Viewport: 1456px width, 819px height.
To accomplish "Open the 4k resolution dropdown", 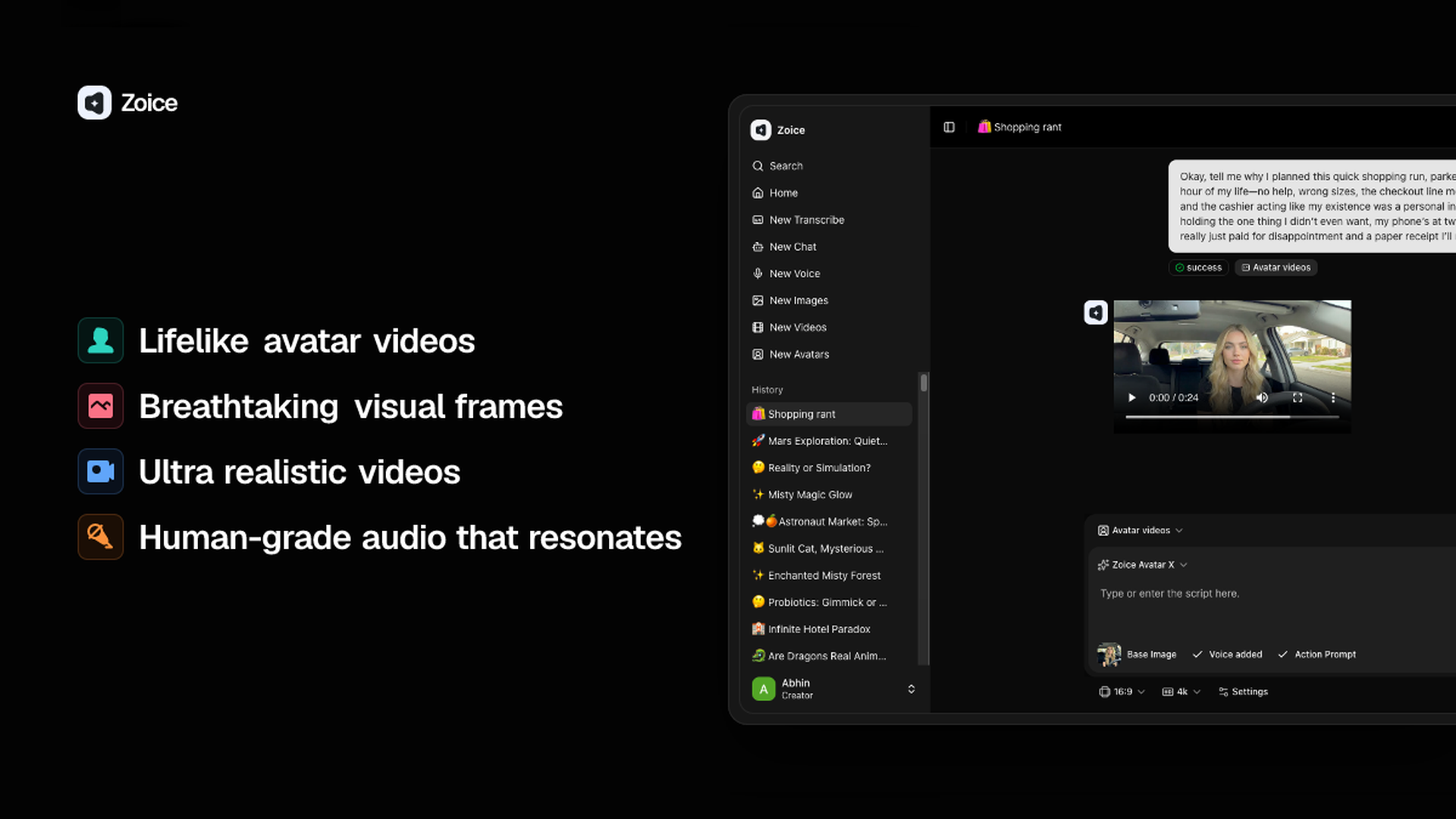I will pos(1181,692).
